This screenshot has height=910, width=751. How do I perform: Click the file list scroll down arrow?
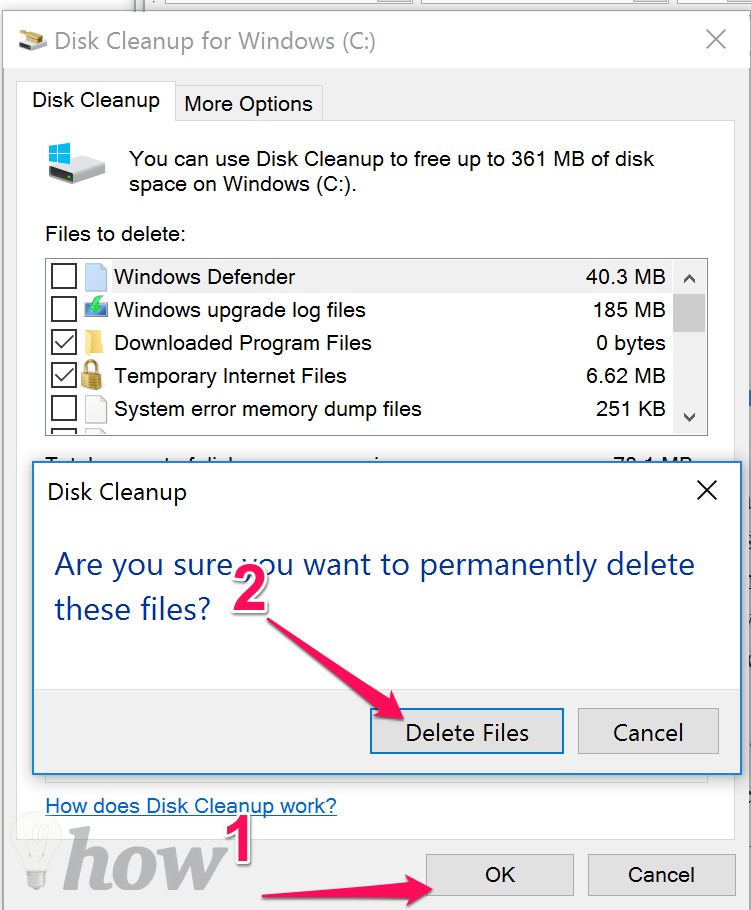[x=689, y=417]
